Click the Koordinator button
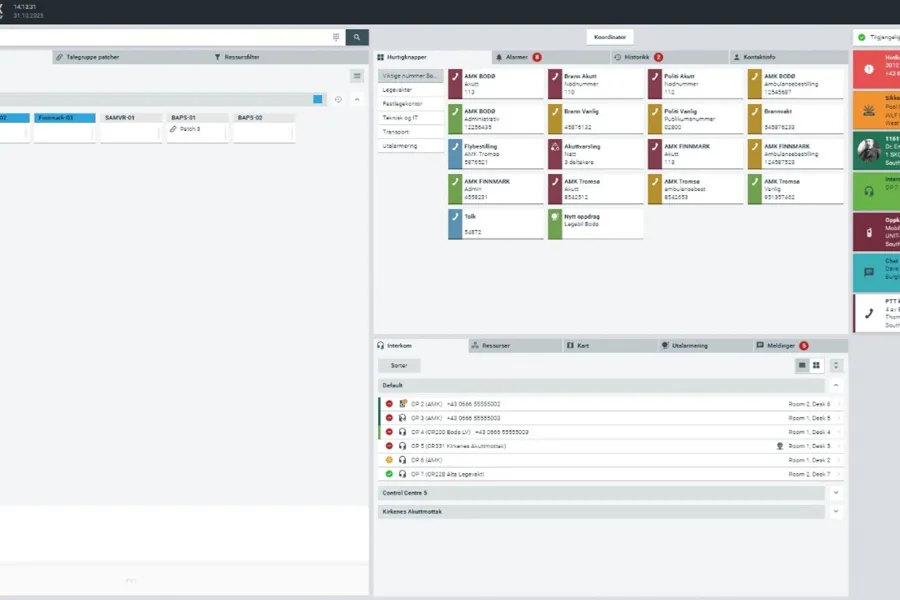Image resolution: width=900 pixels, height=600 pixels. click(610, 37)
